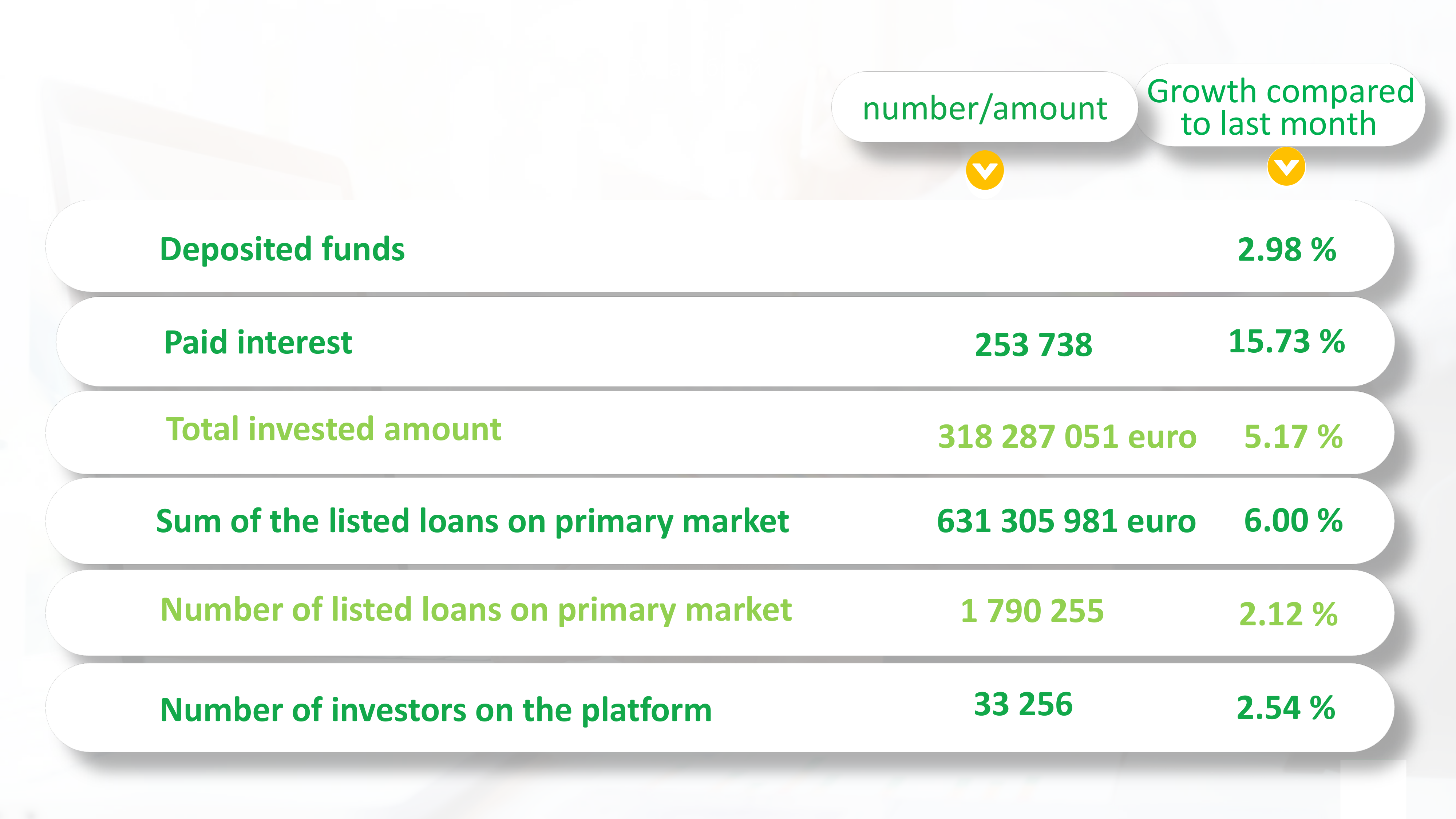The height and width of the screenshot is (819, 1456).
Task: Click Number of investors on the platform
Action: pos(436,711)
